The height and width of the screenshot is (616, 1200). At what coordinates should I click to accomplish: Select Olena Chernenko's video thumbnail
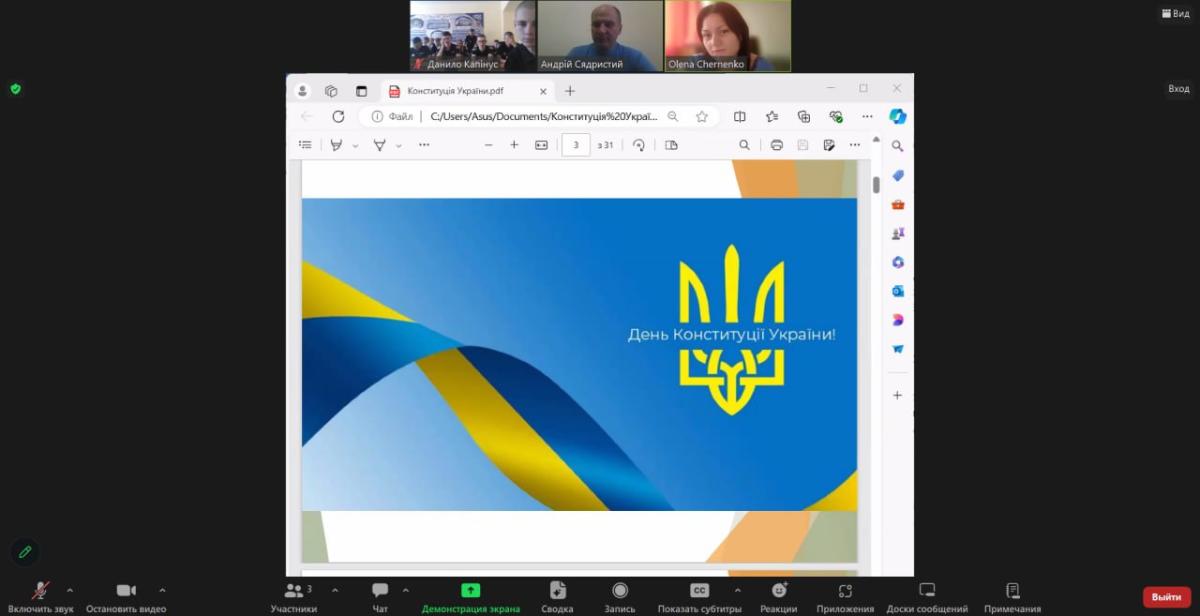click(727, 36)
